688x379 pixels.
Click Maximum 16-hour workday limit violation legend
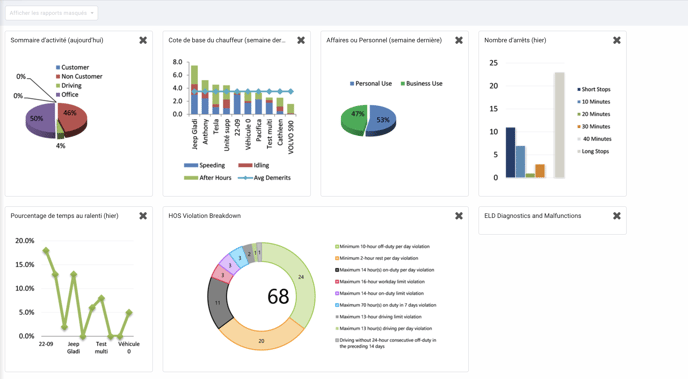coord(380,282)
